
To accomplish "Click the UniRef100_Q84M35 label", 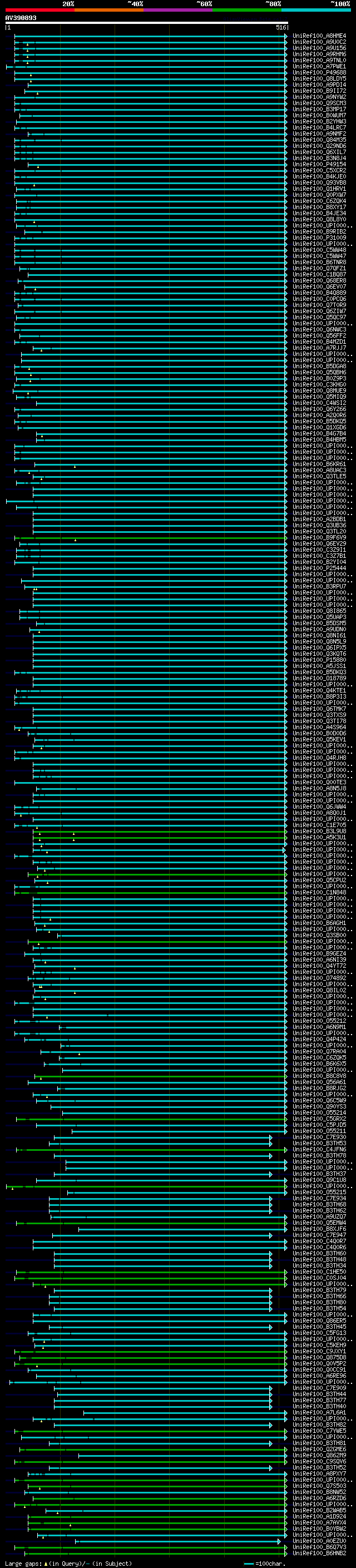I will 319,140.
